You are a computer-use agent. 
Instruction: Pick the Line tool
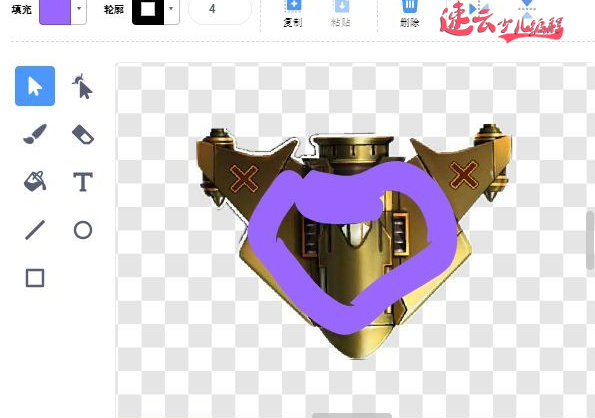tap(35, 230)
